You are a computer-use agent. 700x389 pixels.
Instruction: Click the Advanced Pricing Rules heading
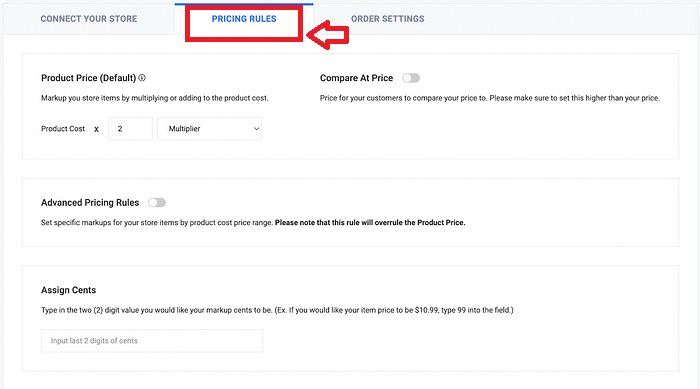coord(90,203)
